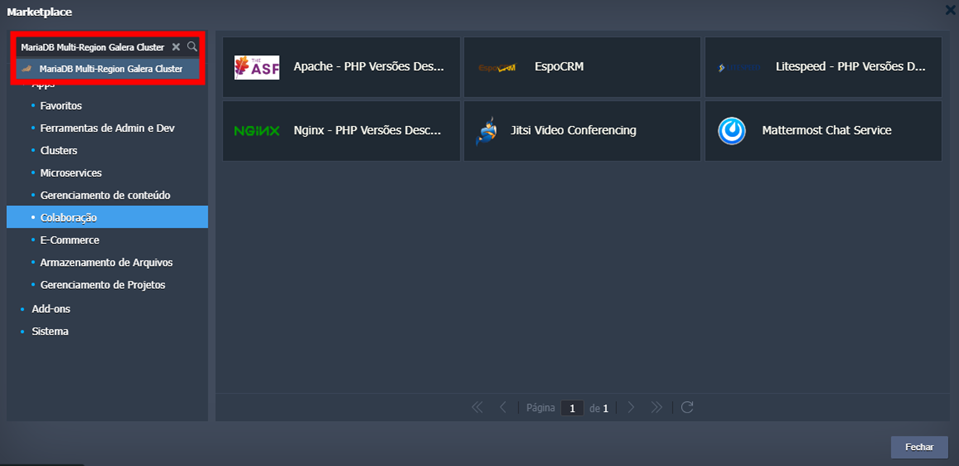Click the Jitsi Video Conferencing icon

(x=486, y=130)
